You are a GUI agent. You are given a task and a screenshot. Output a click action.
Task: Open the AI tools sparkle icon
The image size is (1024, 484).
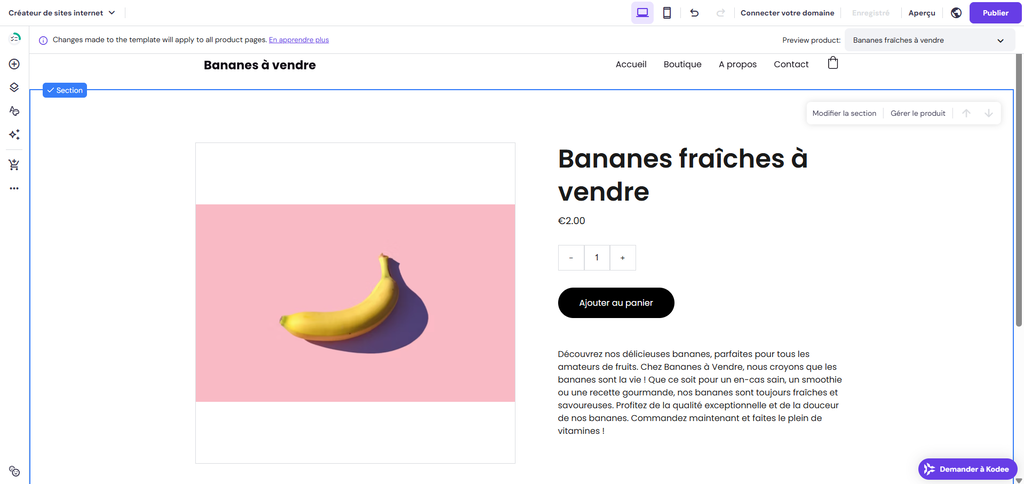pos(14,134)
